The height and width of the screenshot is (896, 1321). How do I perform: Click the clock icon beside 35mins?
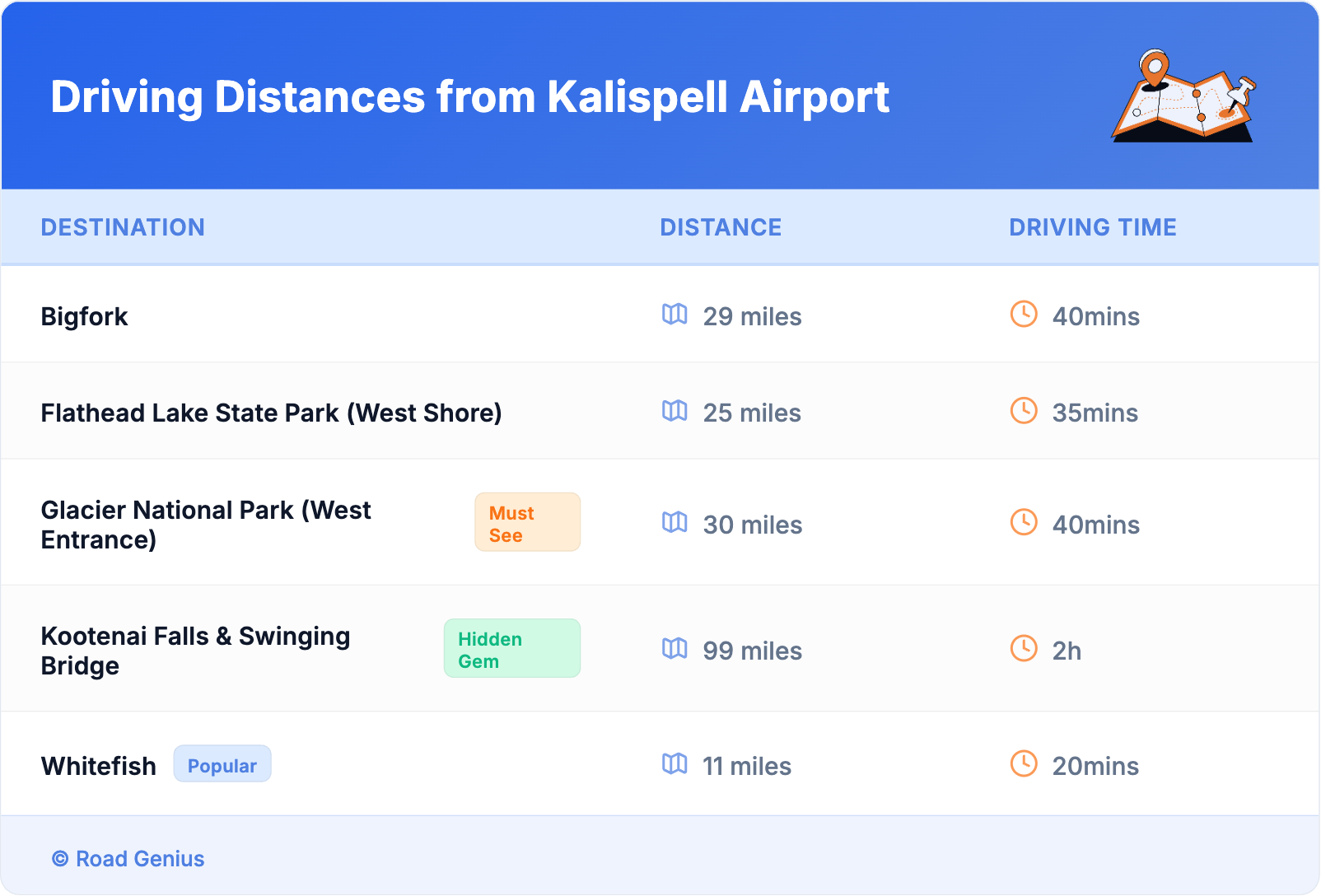coord(1024,411)
